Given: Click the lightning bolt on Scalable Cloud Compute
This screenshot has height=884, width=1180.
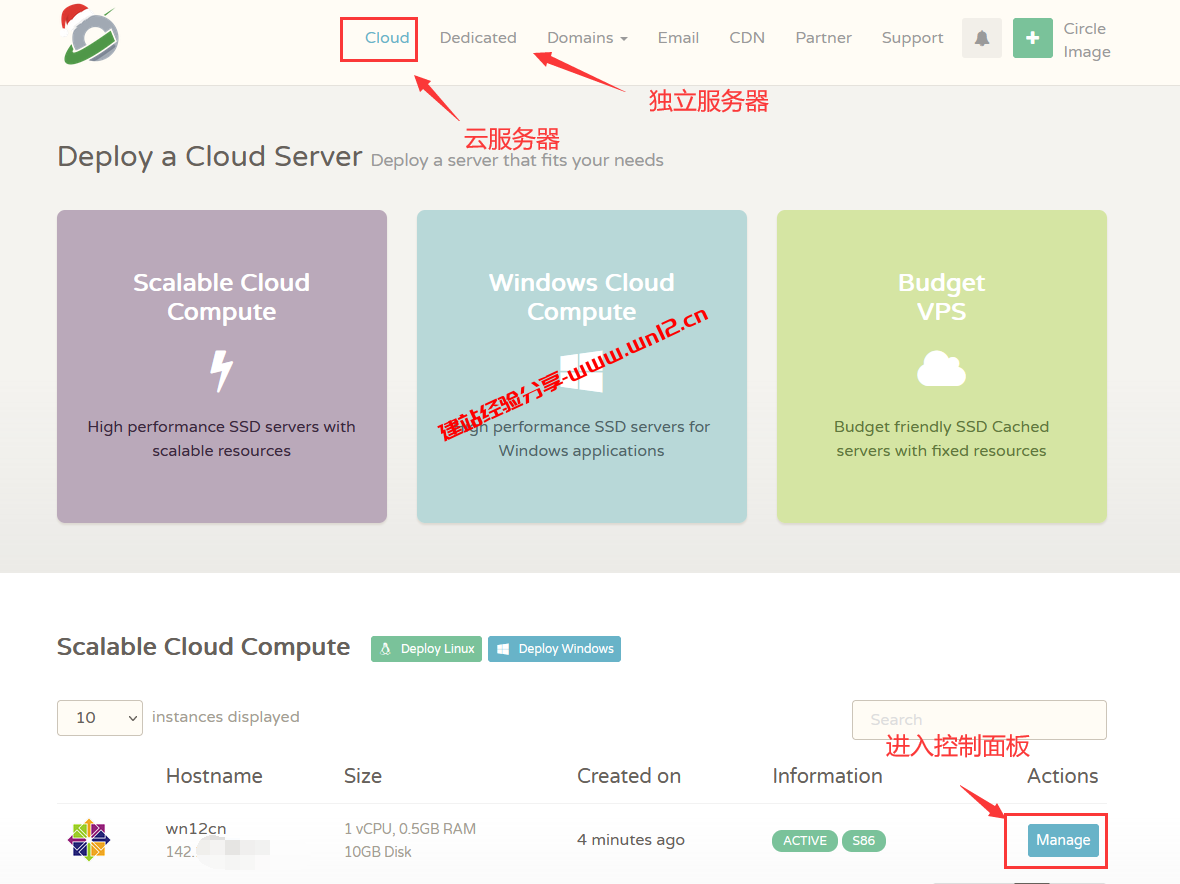Looking at the screenshot, I should click(221, 370).
